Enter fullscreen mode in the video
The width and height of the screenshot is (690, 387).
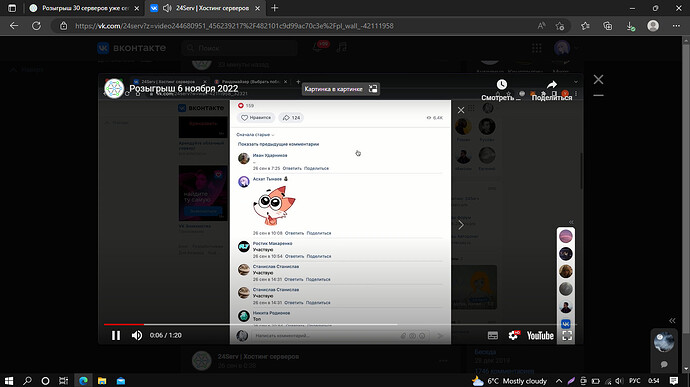point(567,335)
